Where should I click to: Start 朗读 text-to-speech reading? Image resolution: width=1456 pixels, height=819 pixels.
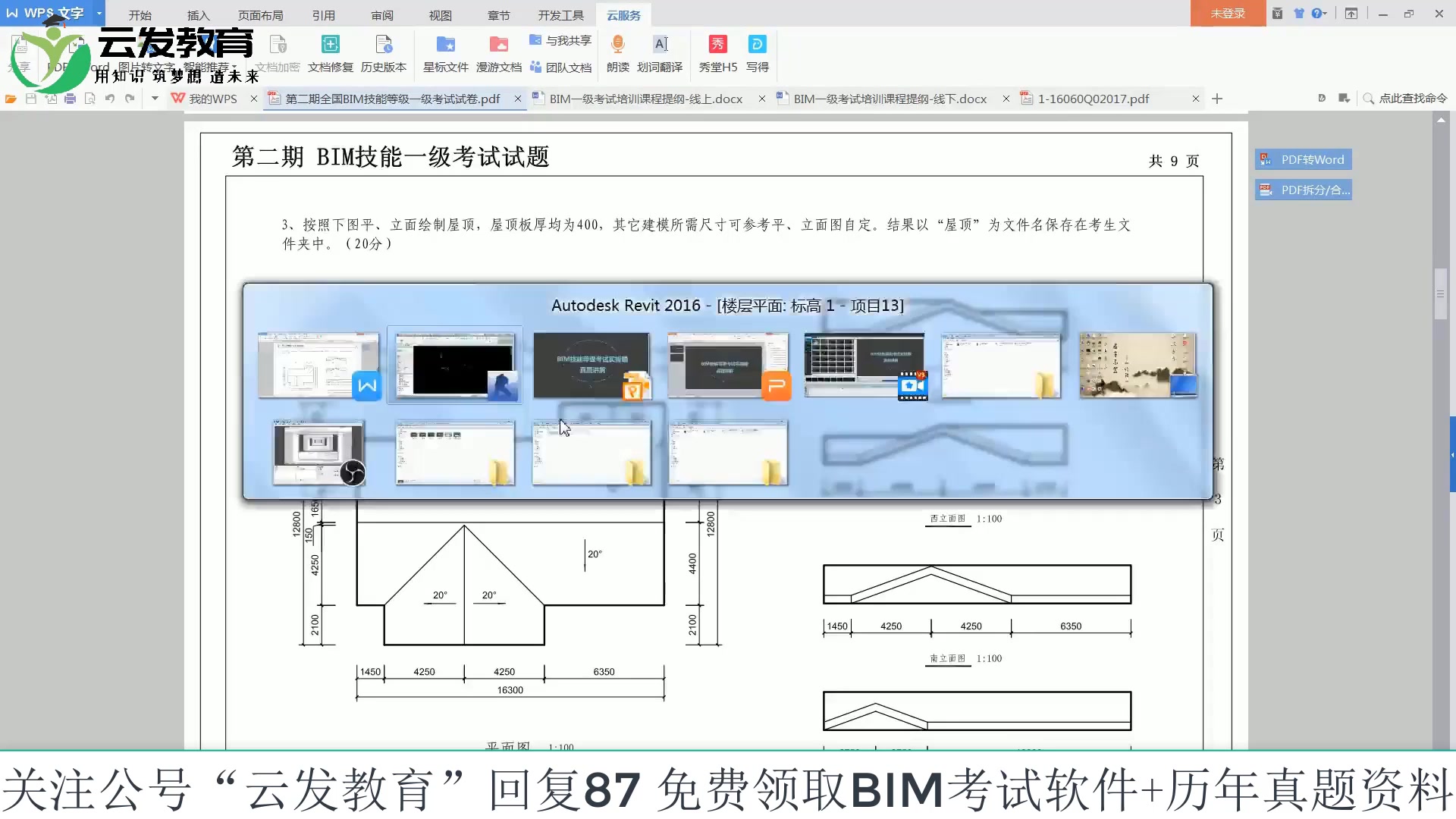pyautogui.click(x=617, y=53)
